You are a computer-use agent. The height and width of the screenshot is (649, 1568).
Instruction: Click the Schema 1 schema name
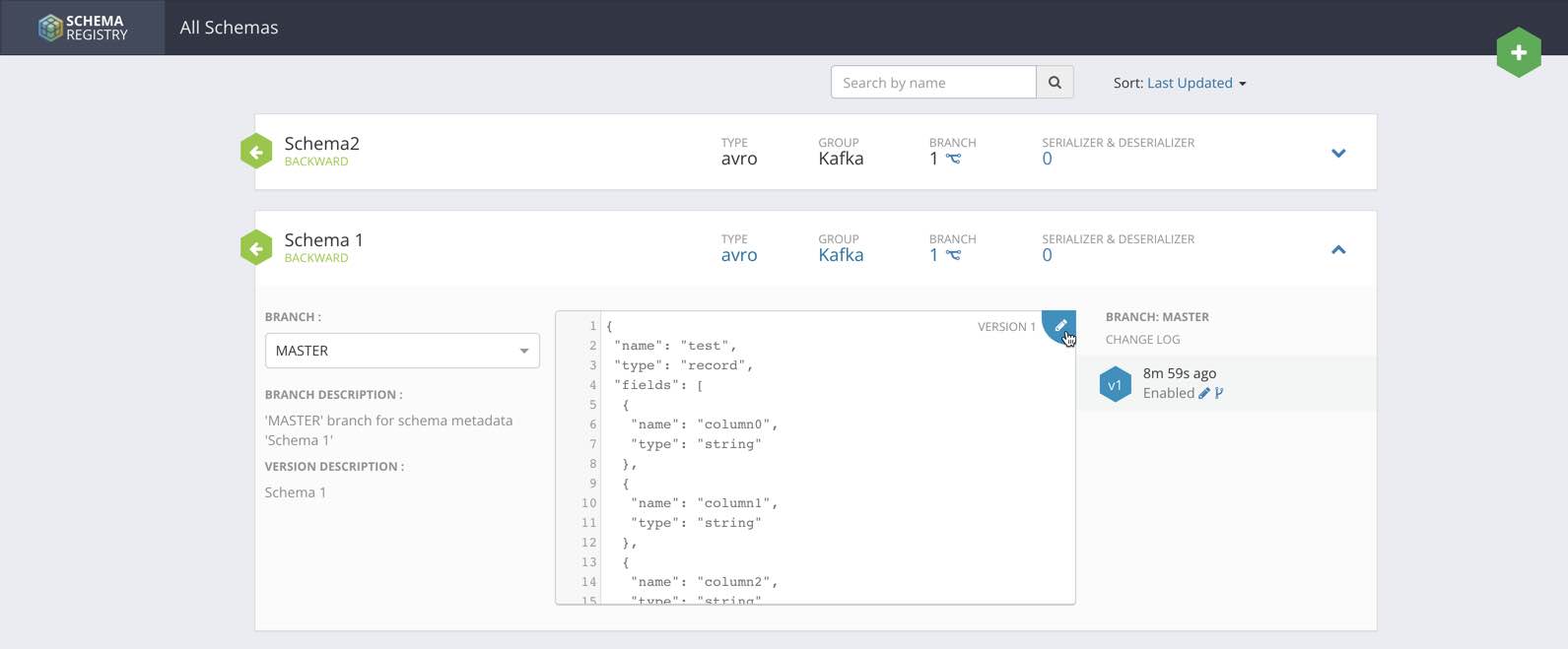pyautogui.click(x=323, y=239)
